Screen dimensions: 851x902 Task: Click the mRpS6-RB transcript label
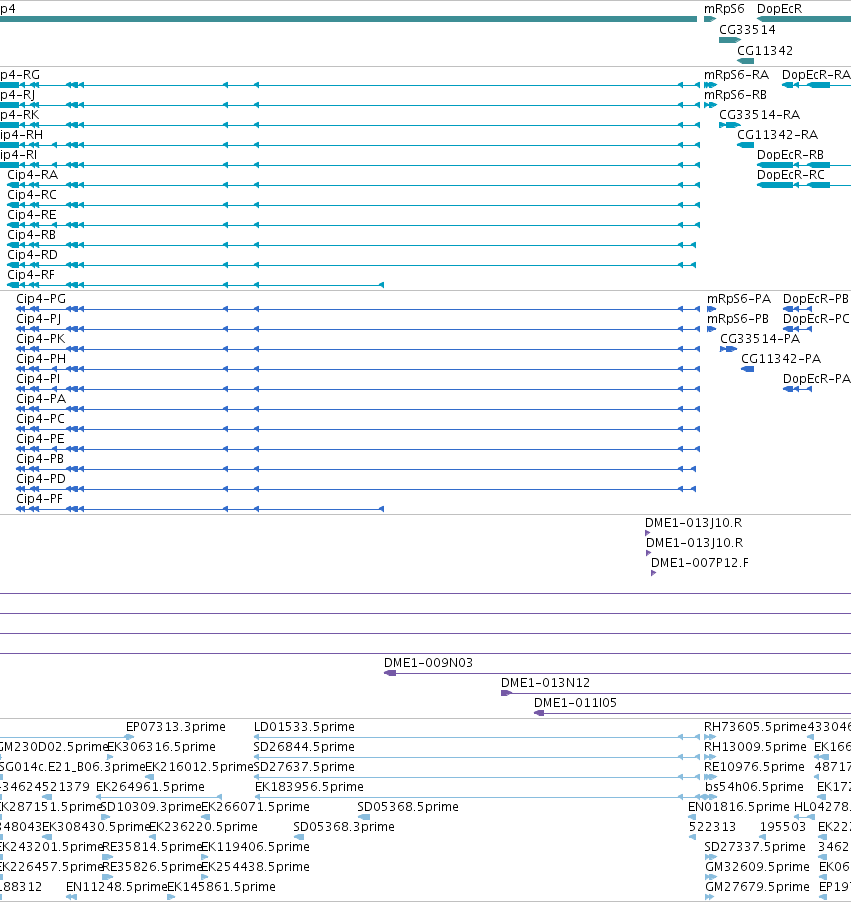[x=735, y=95]
